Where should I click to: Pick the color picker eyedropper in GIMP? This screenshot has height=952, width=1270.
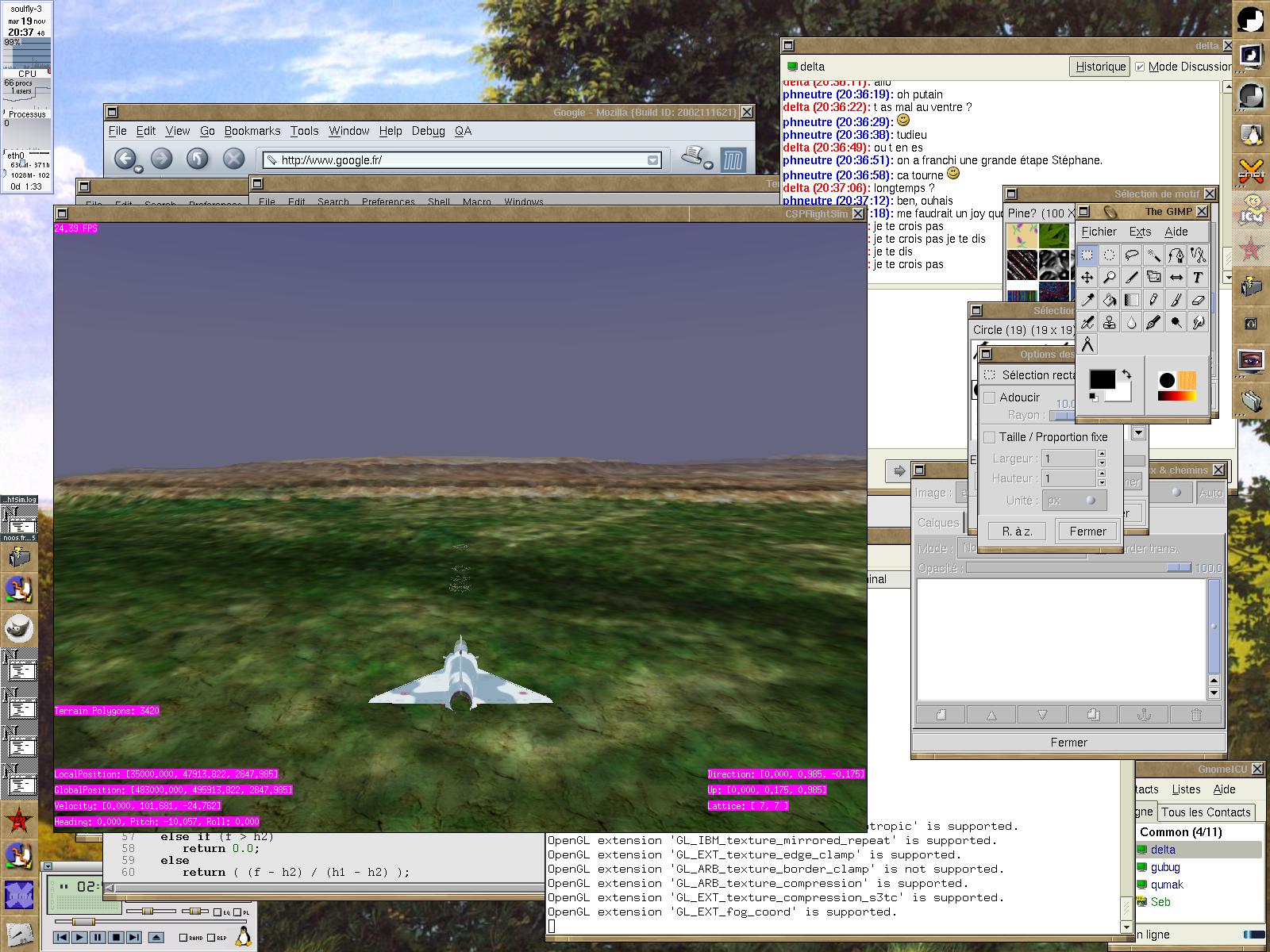click(x=1087, y=299)
